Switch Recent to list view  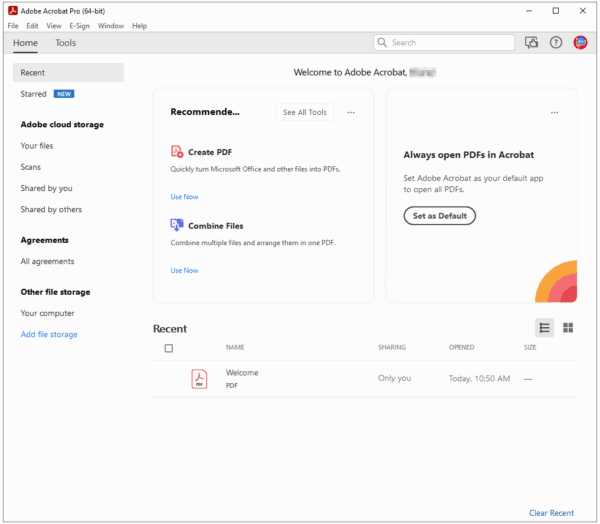click(x=544, y=328)
